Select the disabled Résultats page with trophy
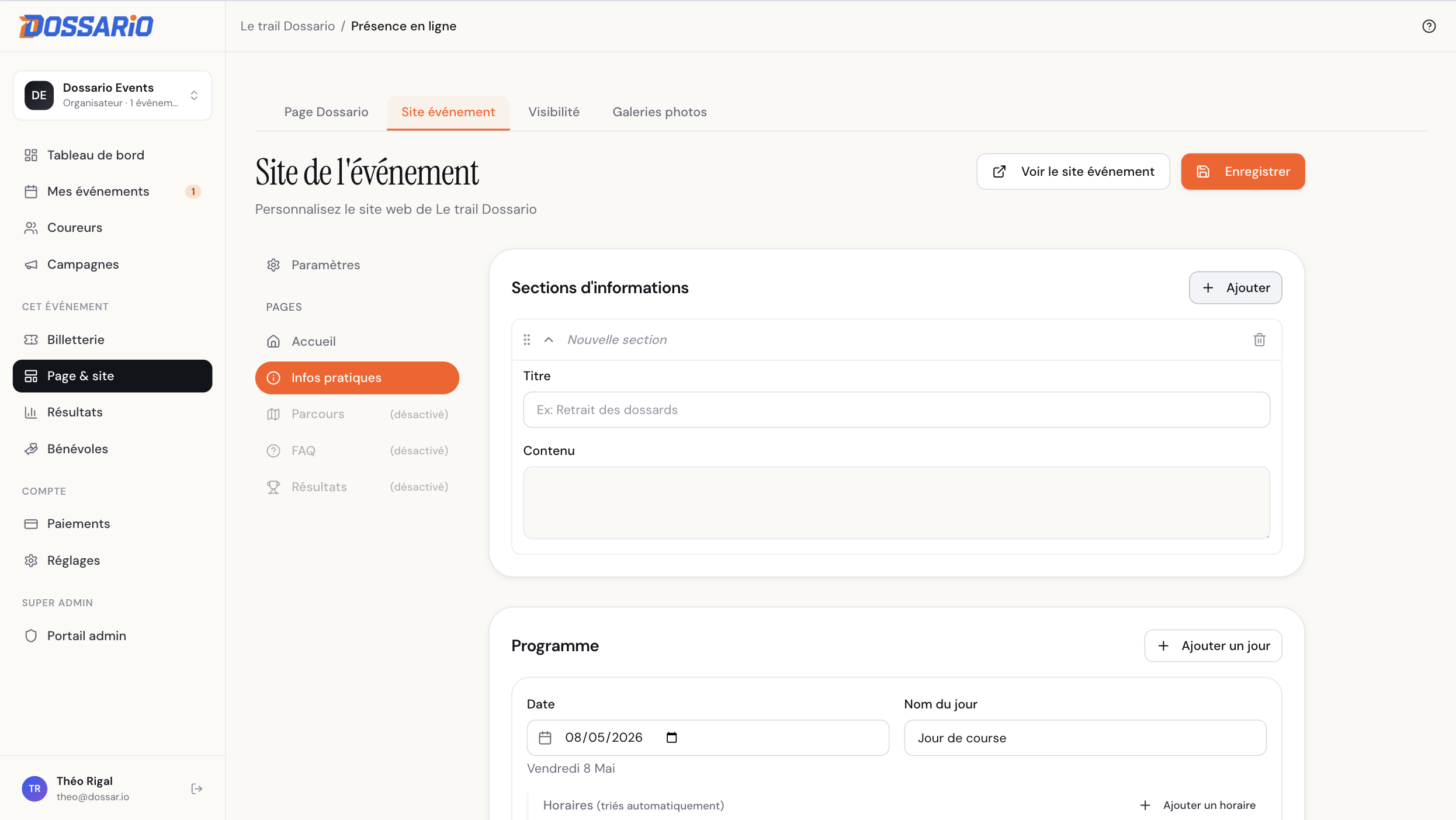 pyautogui.click(x=357, y=487)
